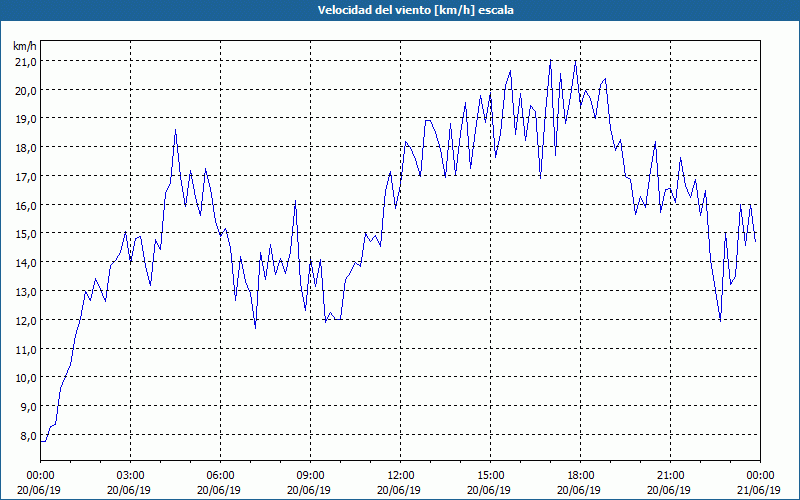Click the 14,0 y-axis label
The height and width of the screenshot is (500, 800).
tap(26, 263)
